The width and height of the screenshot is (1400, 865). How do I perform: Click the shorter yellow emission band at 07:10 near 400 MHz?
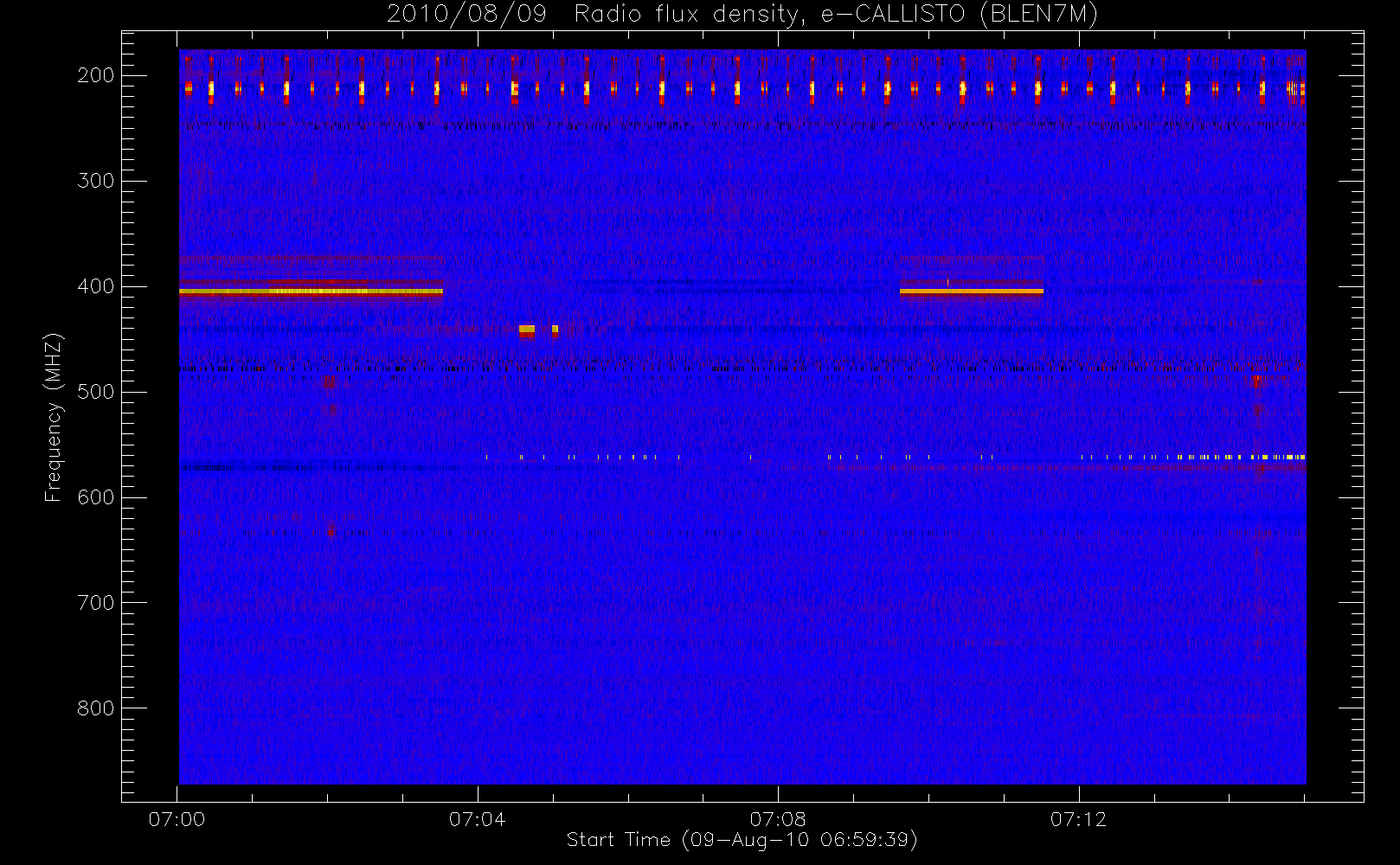click(971, 292)
